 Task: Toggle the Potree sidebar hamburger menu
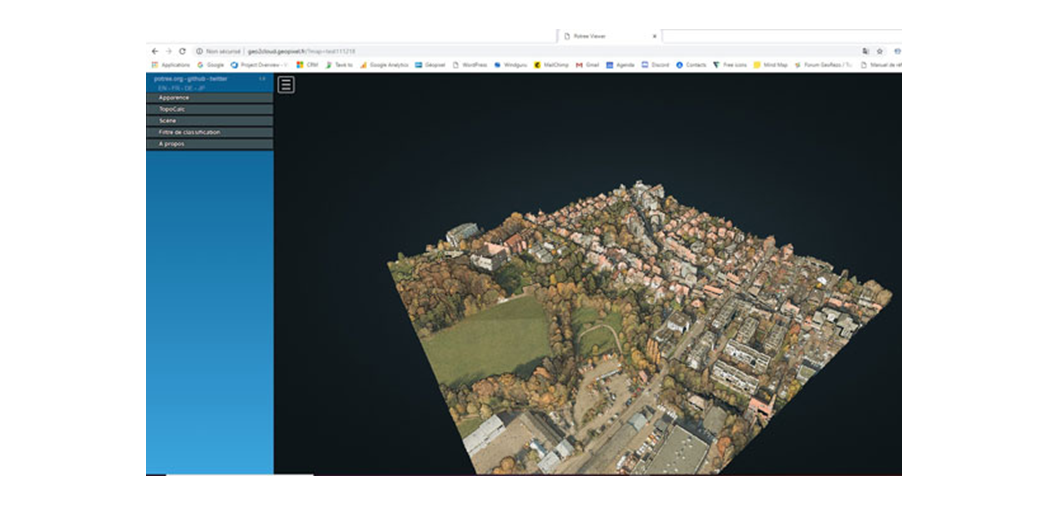click(286, 85)
